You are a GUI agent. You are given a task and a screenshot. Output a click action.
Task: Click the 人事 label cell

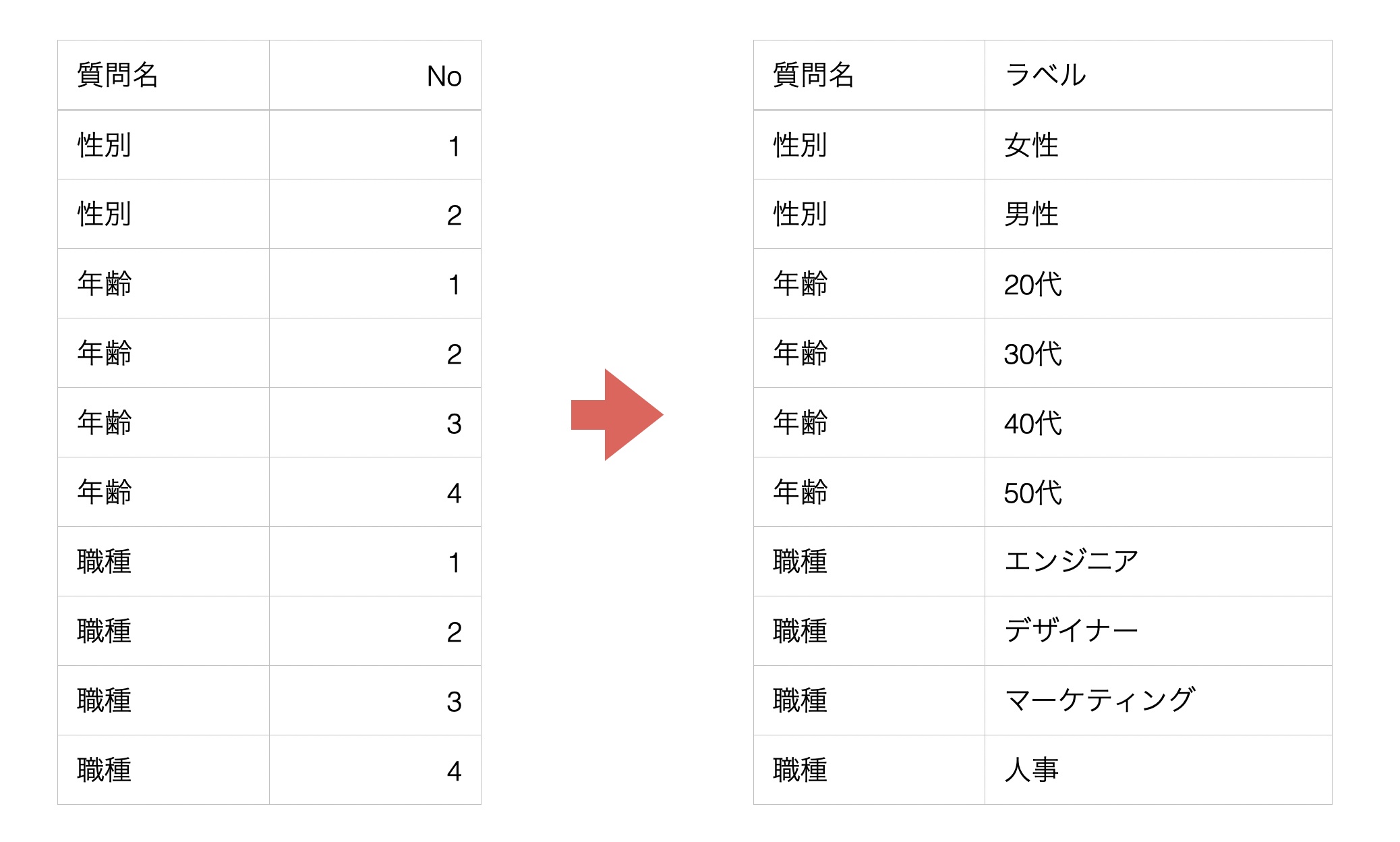tap(1158, 770)
